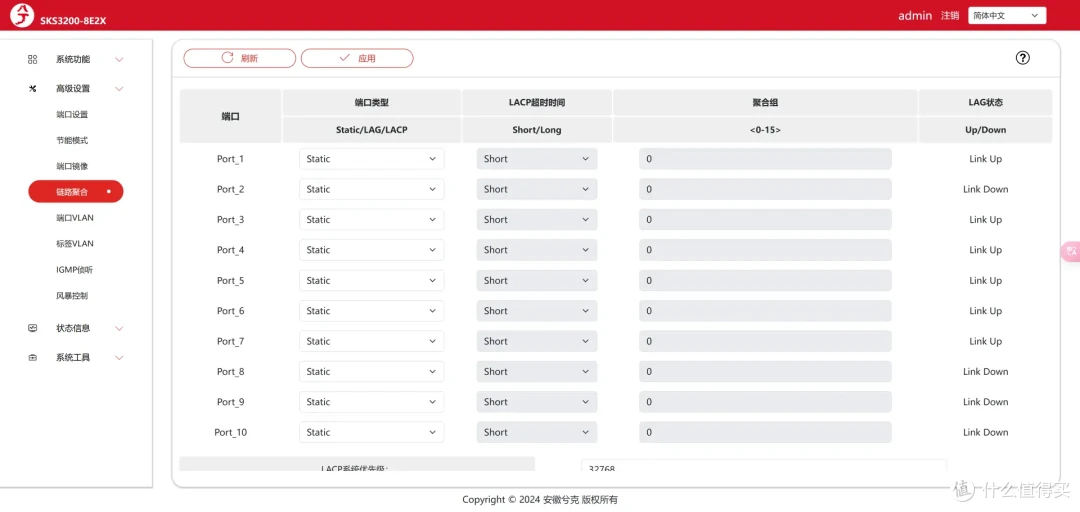Screen dimensions: 1080x512
Task: Open 标签VLAN in sidebar
Action: click(74, 243)
